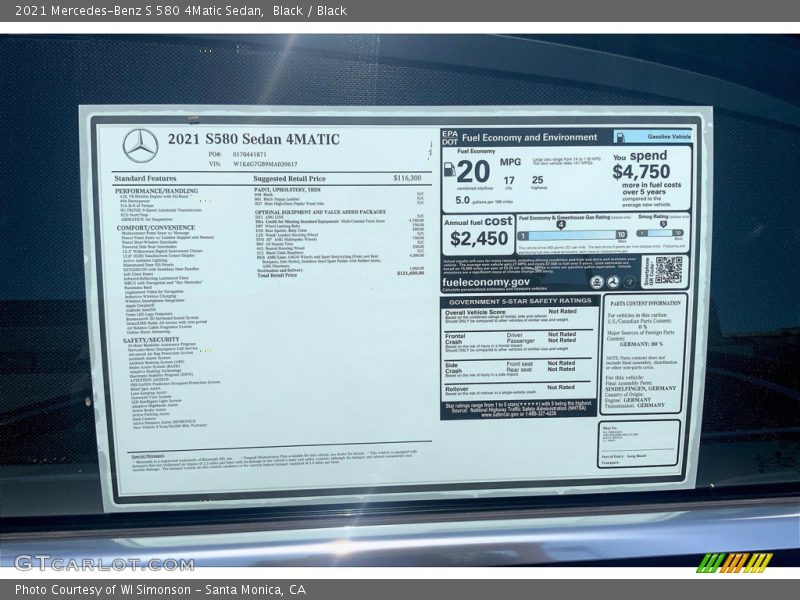Click the greenhouse gas rating scale bar
This screenshot has width=800, height=600.
coord(572,235)
